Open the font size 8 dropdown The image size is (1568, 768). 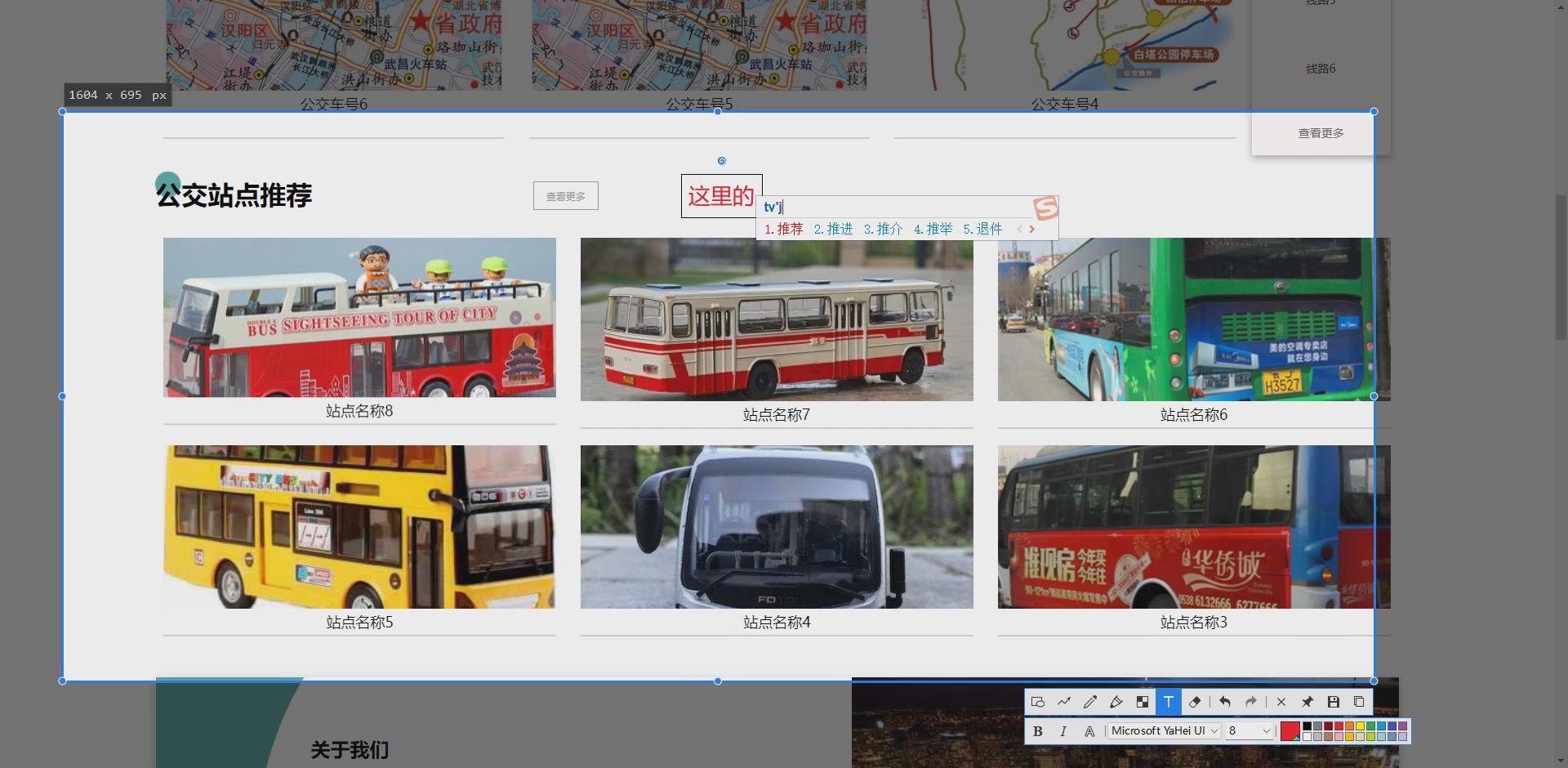[1249, 730]
